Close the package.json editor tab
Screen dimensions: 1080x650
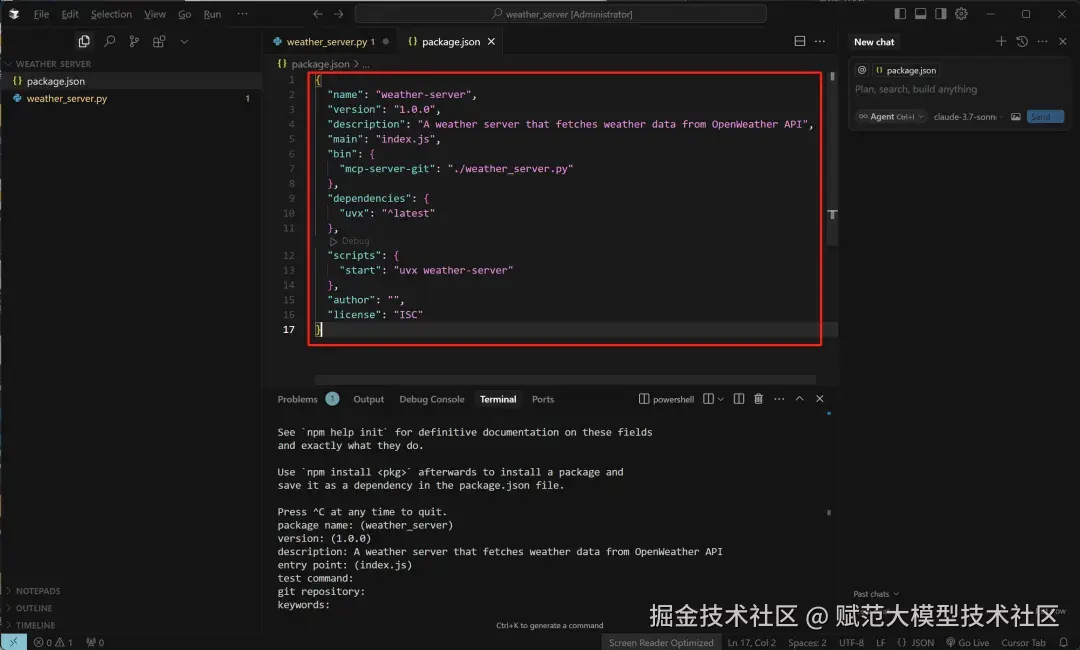pyautogui.click(x=491, y=41)
